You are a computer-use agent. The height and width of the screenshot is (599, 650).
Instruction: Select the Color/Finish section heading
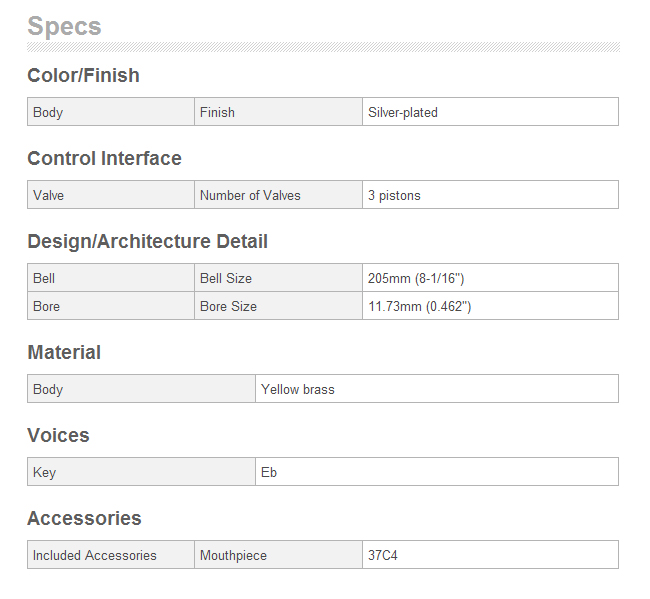(x=83, y=76)
